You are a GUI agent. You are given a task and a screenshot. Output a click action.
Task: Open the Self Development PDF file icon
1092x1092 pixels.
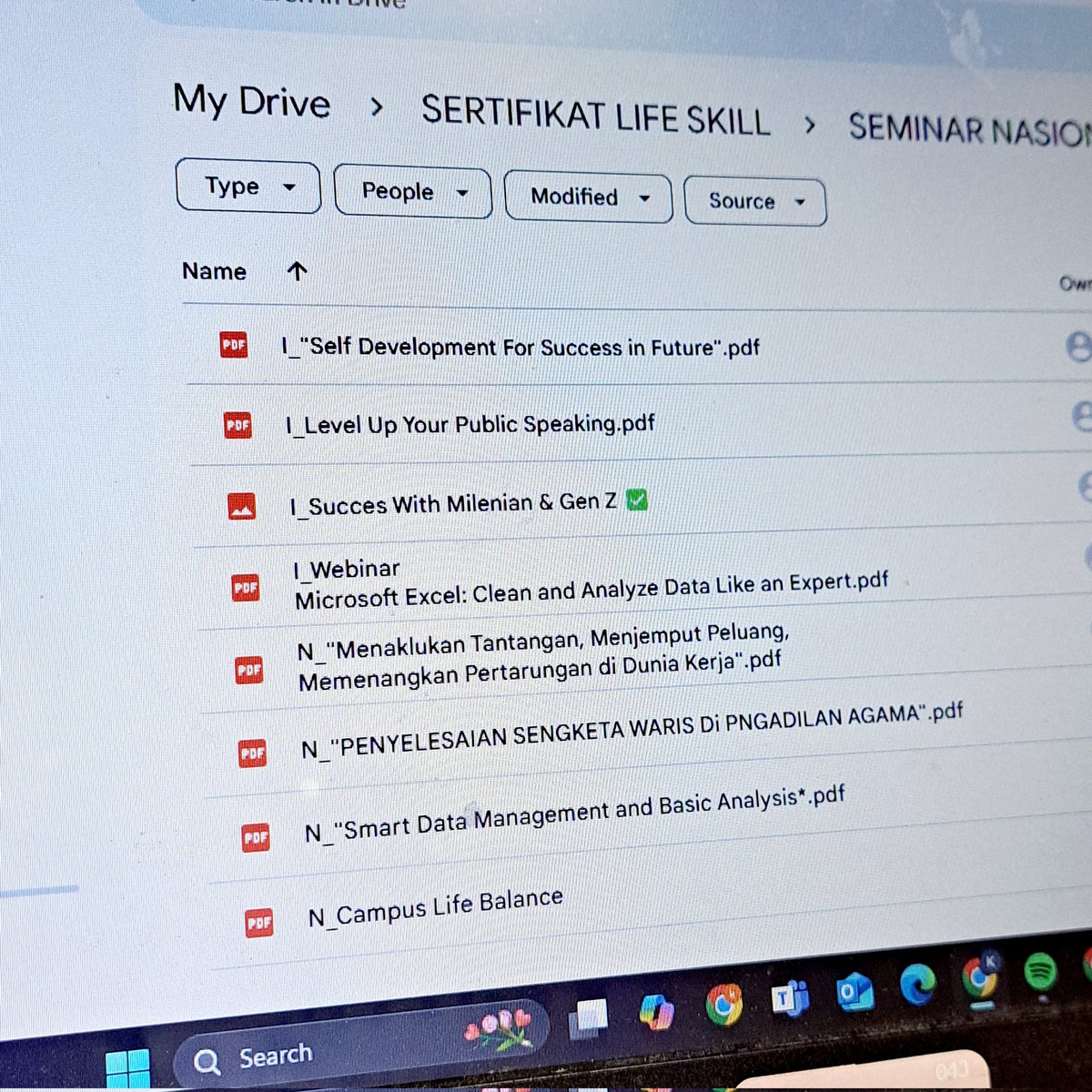(x=234, y=345)
